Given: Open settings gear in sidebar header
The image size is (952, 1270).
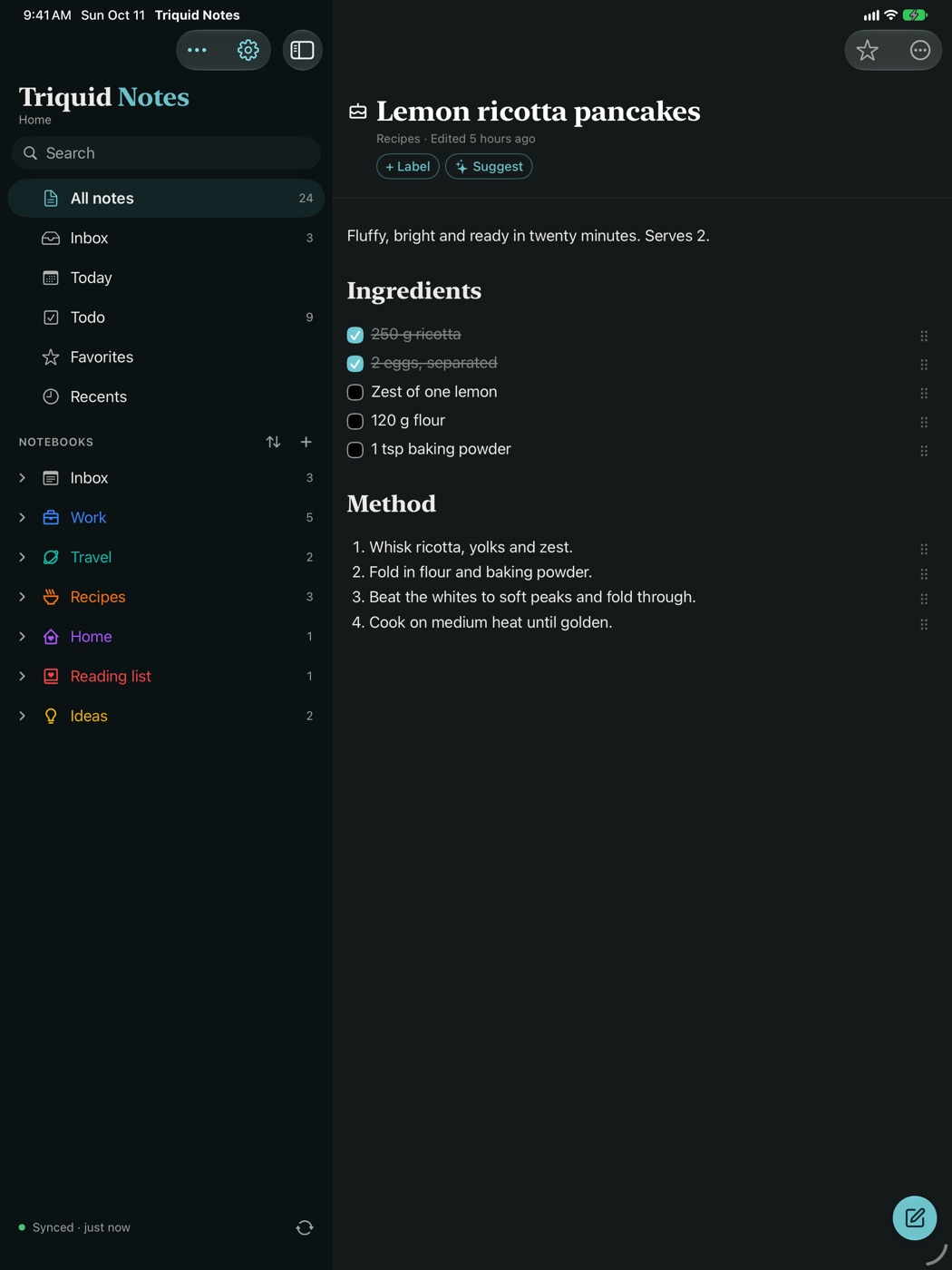Looking at the screenshot, I should [x=248, y=50].
